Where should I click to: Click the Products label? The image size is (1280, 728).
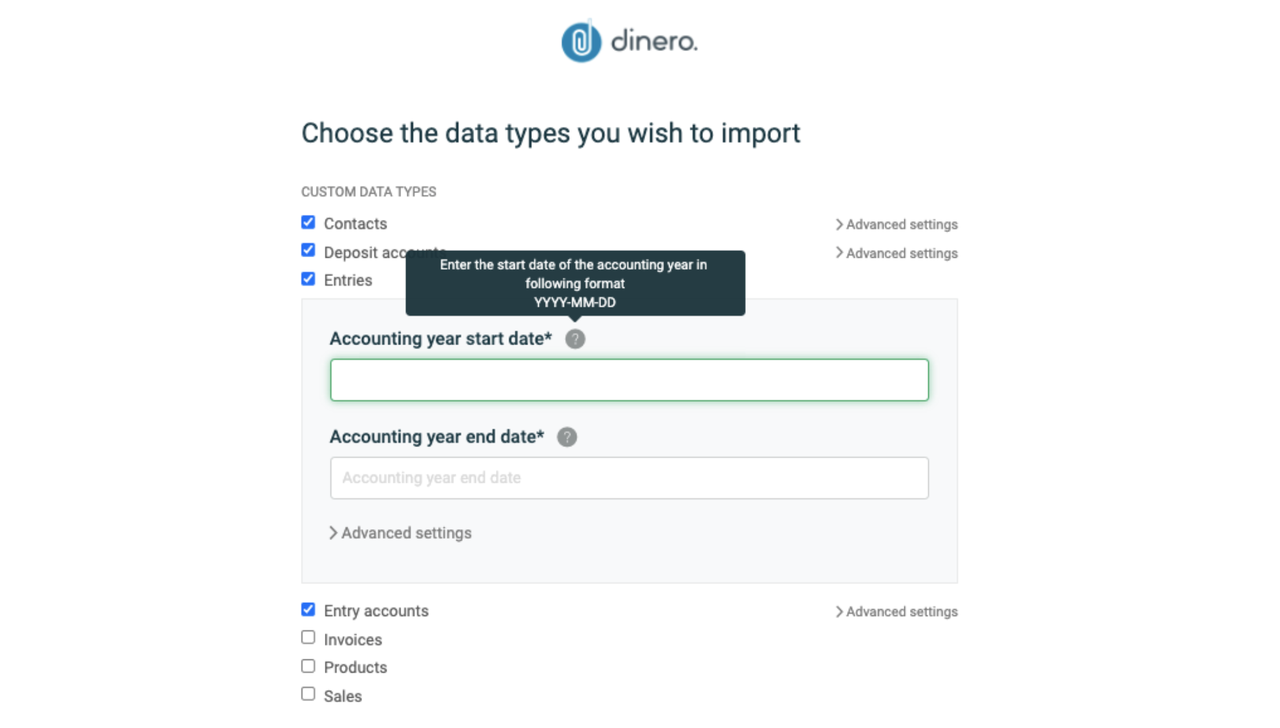point(355,668)
